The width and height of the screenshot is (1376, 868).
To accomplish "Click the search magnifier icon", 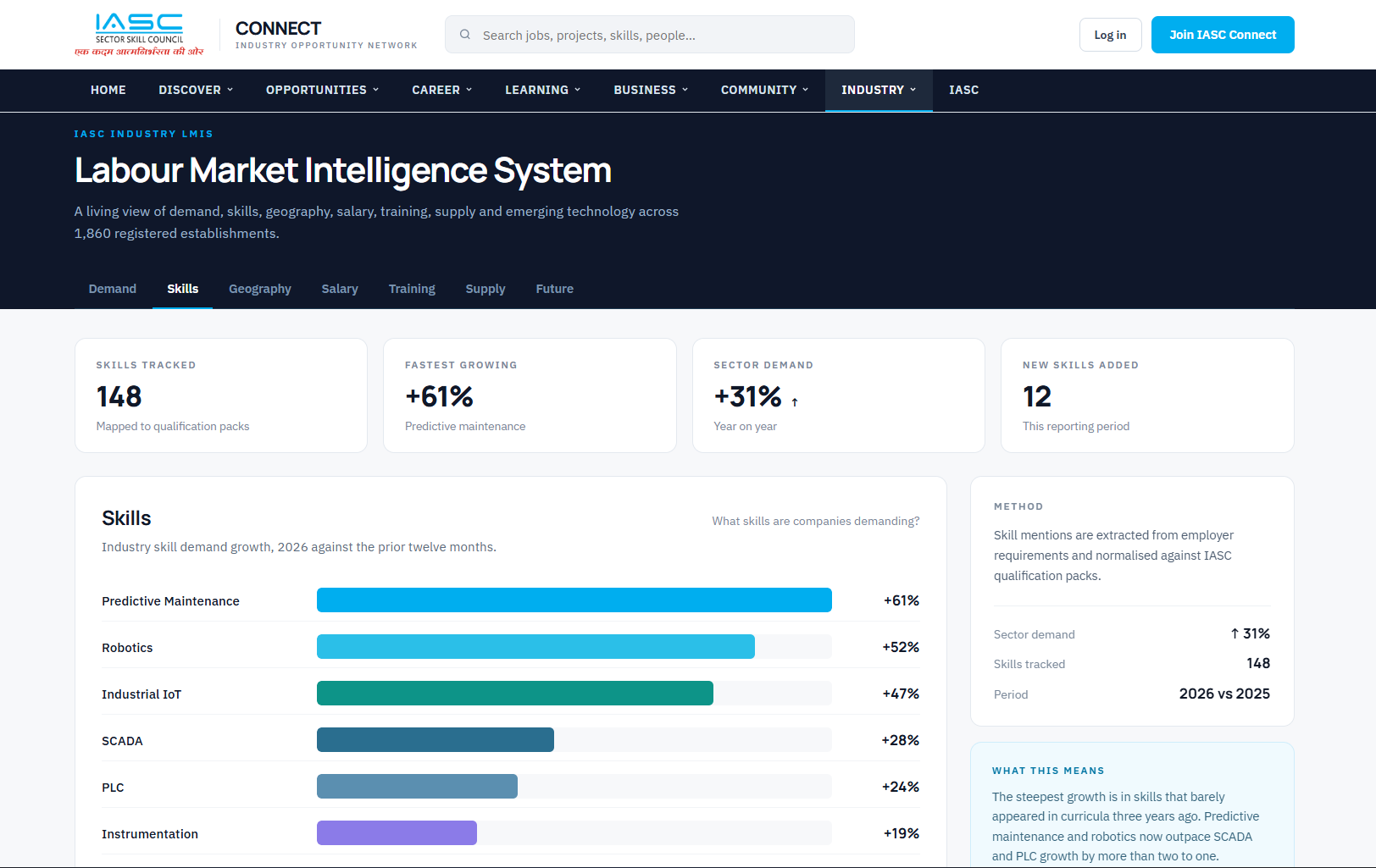I will coord(465,35).
